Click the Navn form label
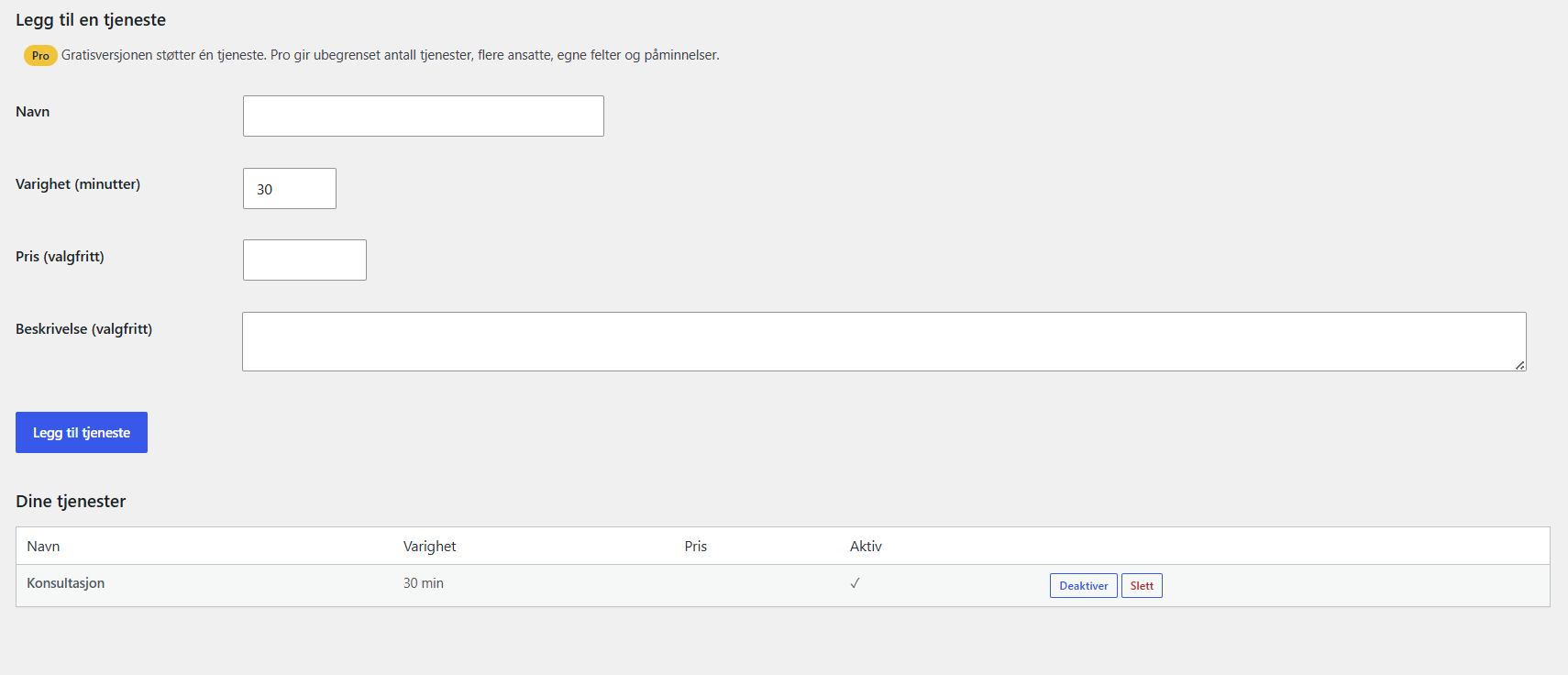Image resolution: width=1568 pixels, height=675 pixels. (32, 111)
